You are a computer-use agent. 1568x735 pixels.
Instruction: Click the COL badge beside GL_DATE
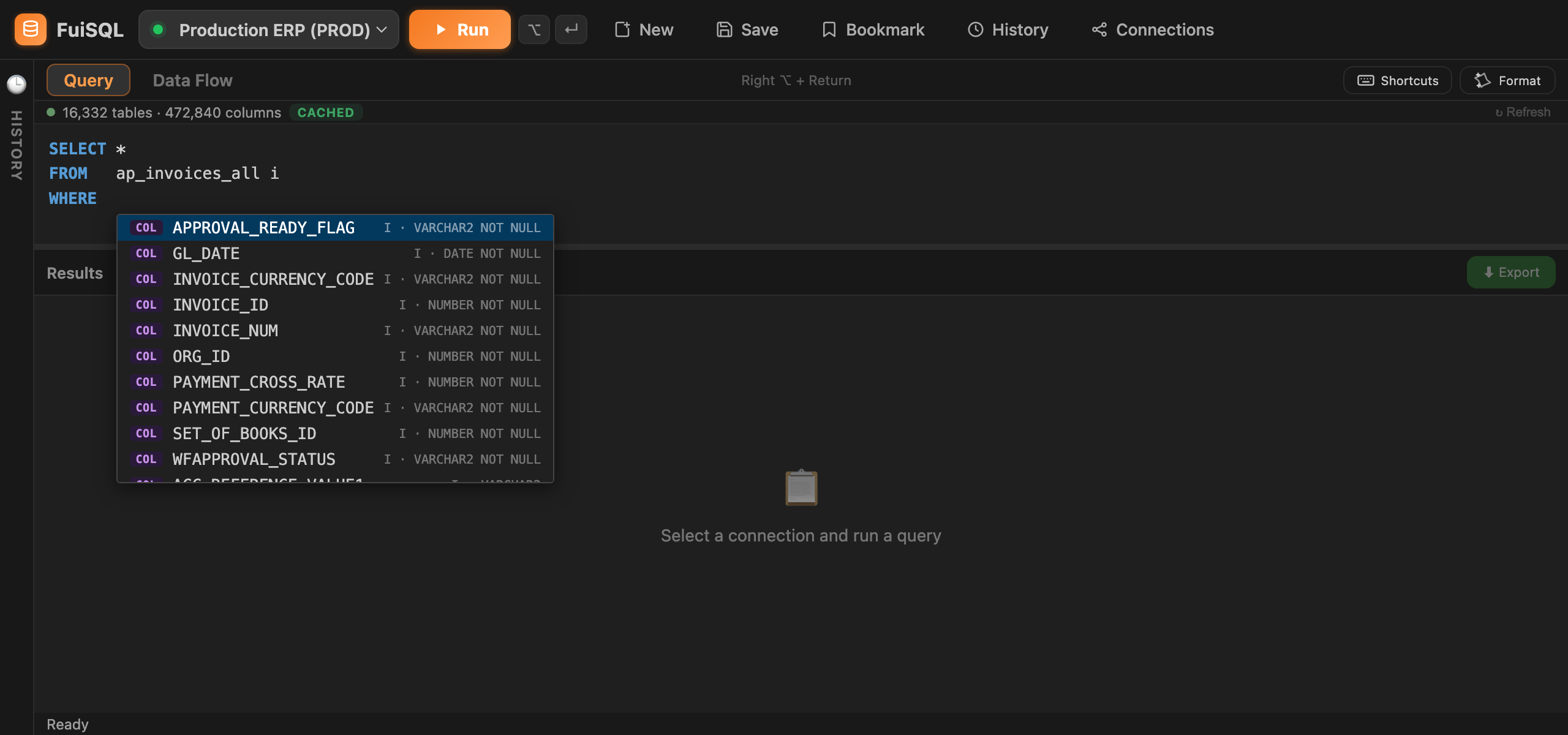click(x=146, y=254)
